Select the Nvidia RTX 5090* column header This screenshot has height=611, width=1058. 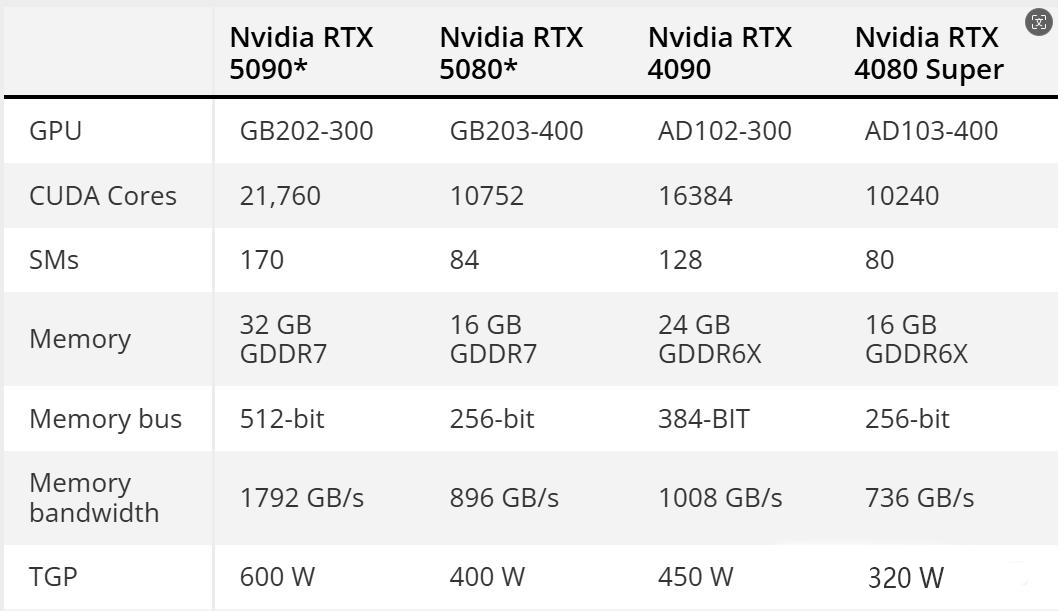pos(301,53)
